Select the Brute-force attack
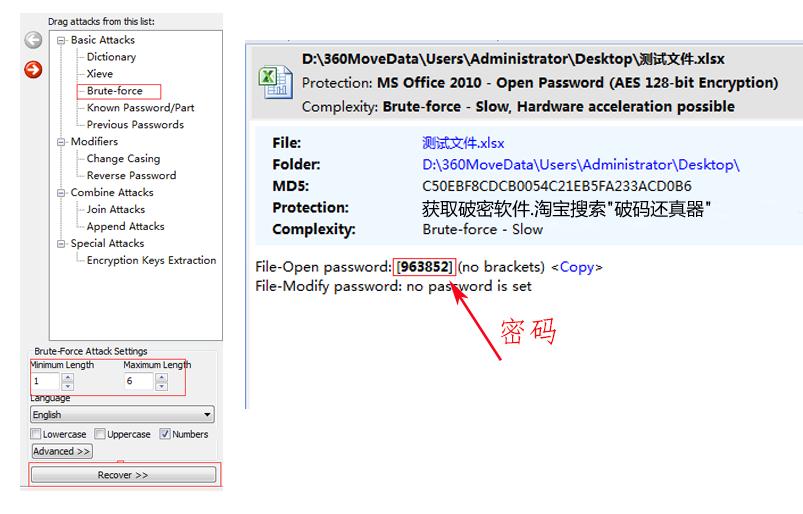The width and height of the screenshot is (803, 514). [x=115, y=91]
